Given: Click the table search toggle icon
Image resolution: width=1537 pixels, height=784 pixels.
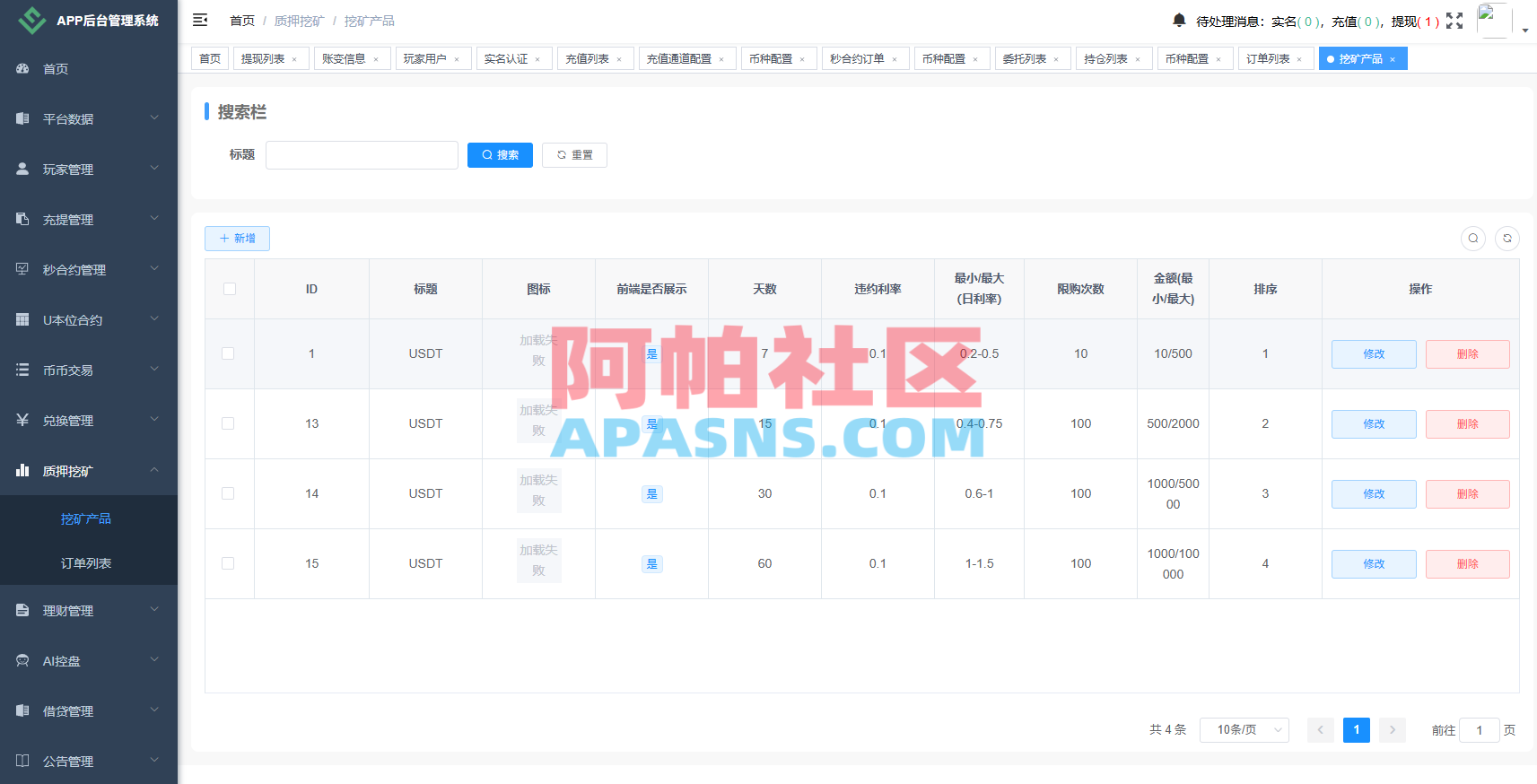Looking at the screenshot, I should click(1473, 239).
